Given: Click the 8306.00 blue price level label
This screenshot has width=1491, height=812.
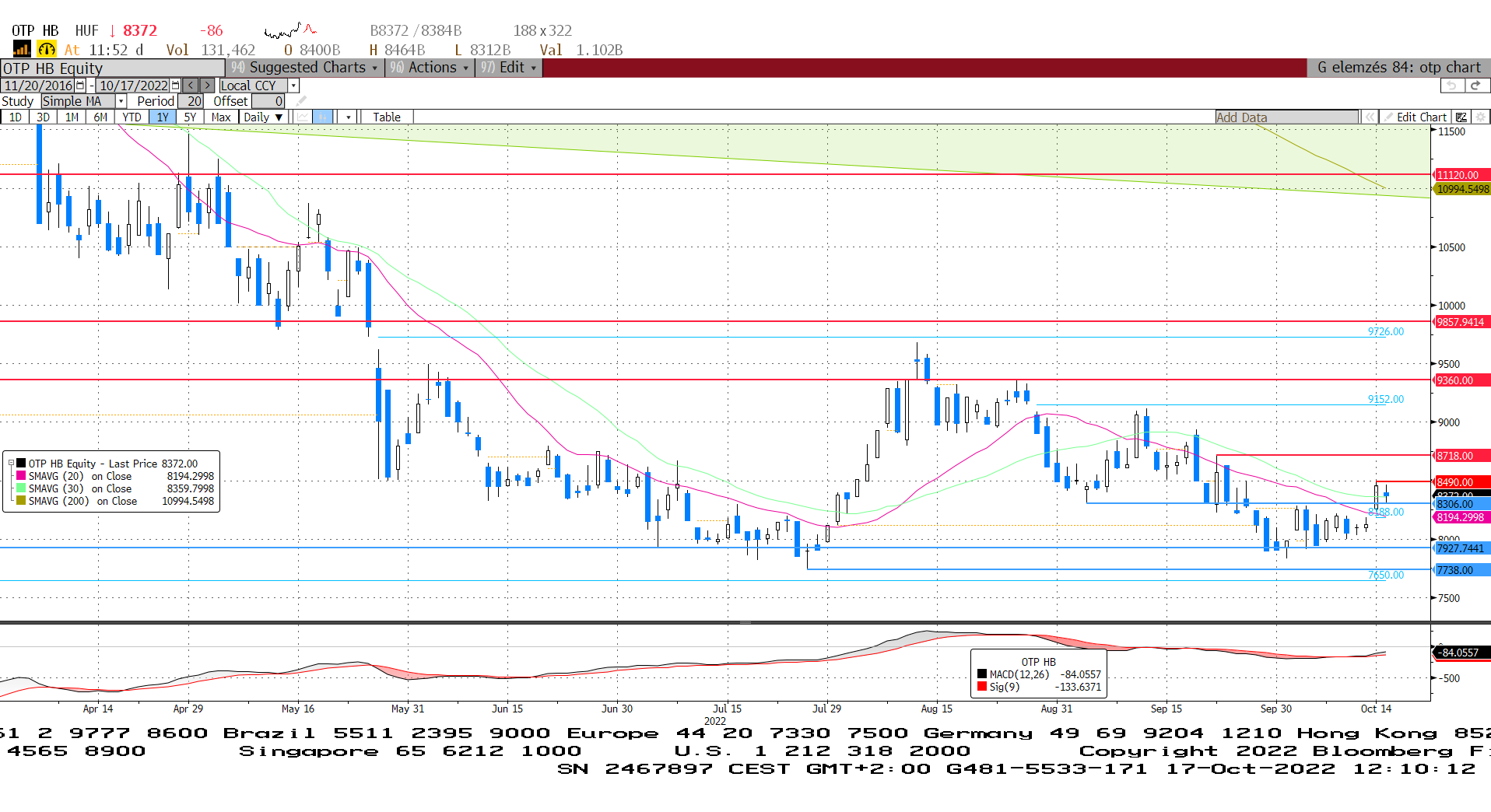Looking at the screenshot, I should [x=1462, y=504].
